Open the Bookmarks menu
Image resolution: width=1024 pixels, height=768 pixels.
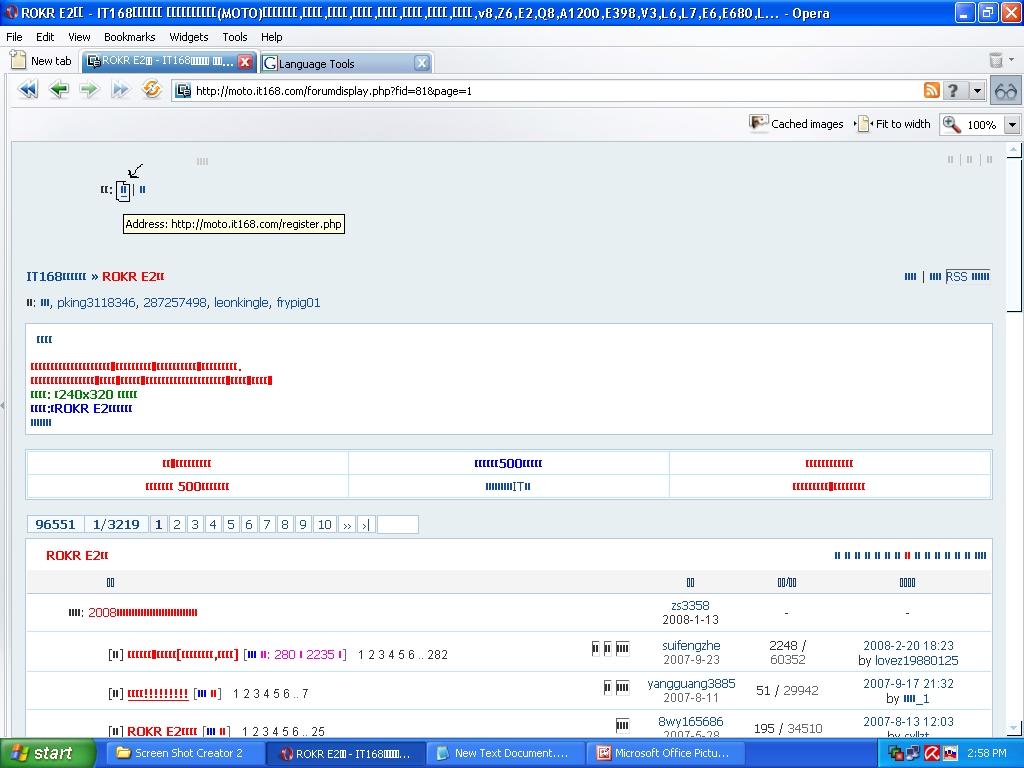click(129, 37)
